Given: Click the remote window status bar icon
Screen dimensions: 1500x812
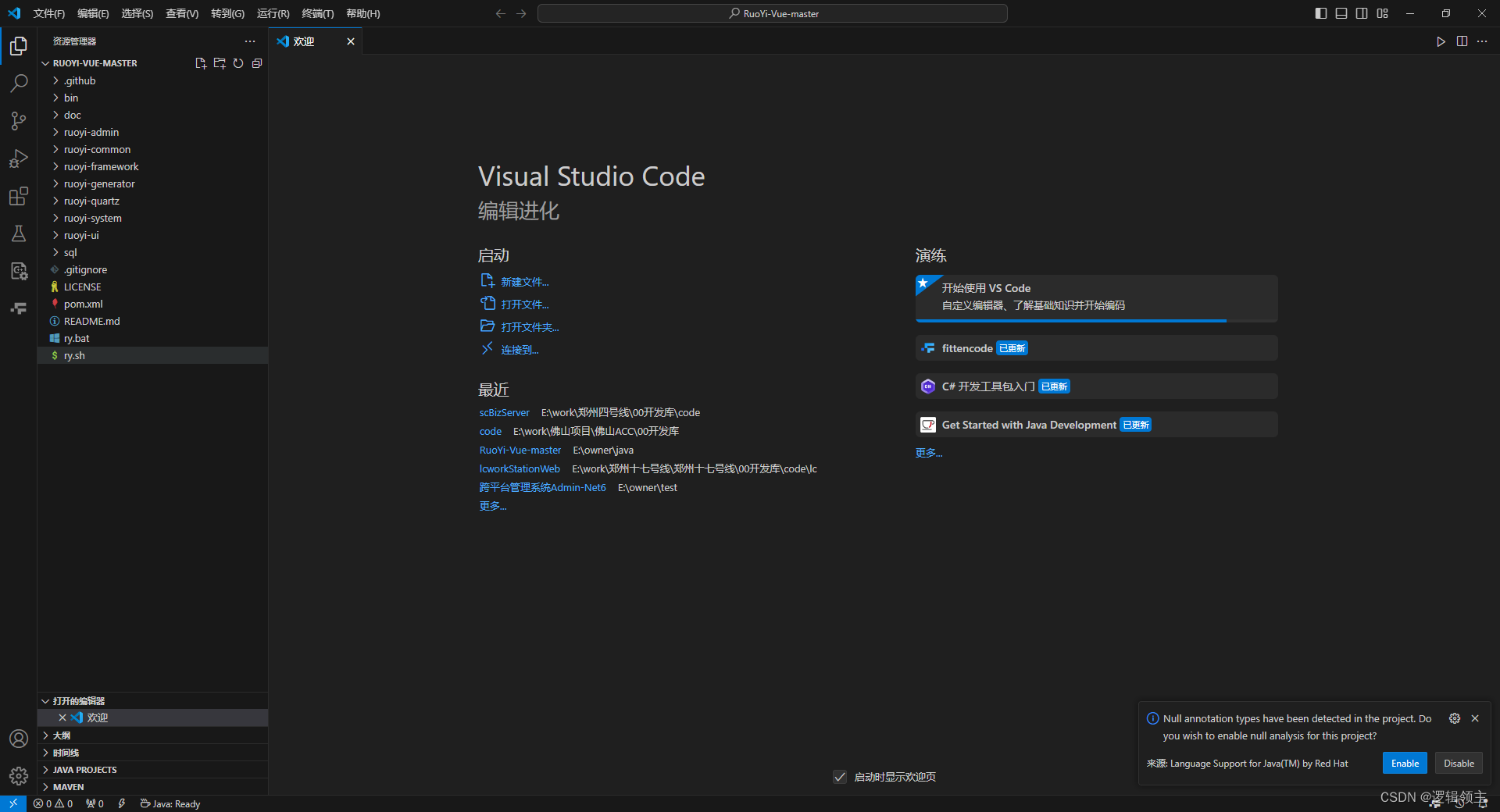Looking at the screenshot, I should click(x=13, y=803).
